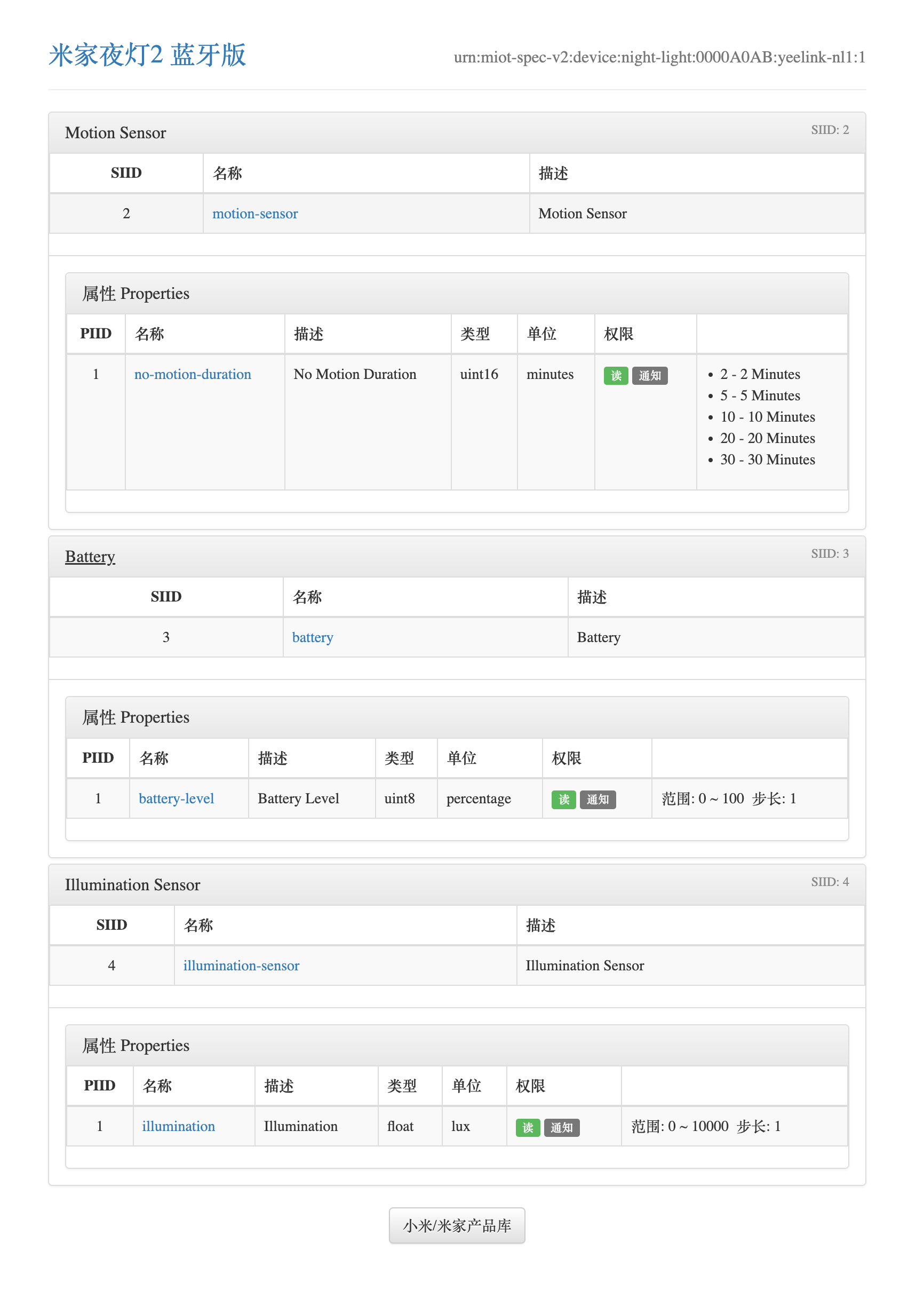Screen dimensions: 924x1297
Task: Select the device URN text at top
Action: coord(659,58)
